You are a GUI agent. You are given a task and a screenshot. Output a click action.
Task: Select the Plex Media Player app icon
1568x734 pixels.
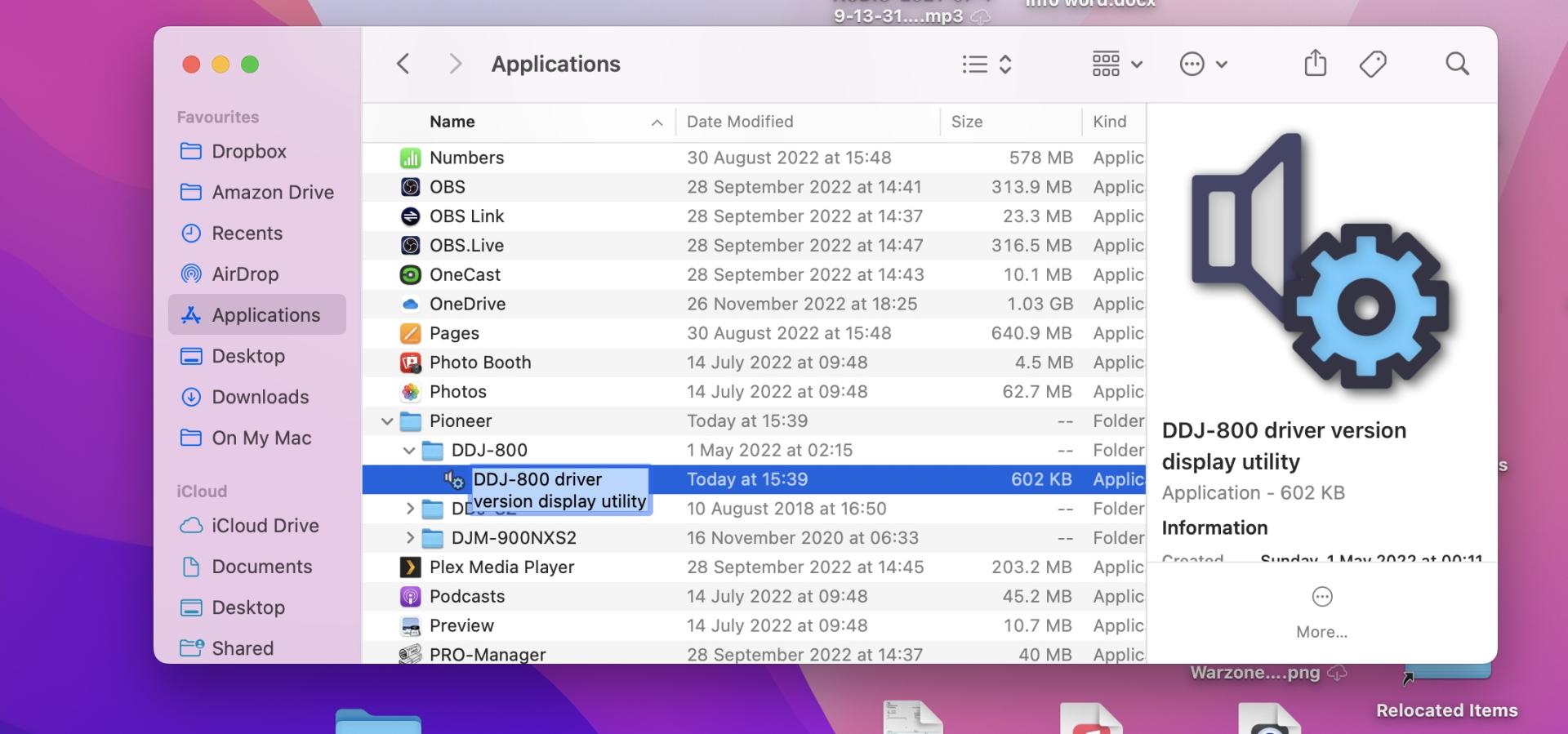410,567
